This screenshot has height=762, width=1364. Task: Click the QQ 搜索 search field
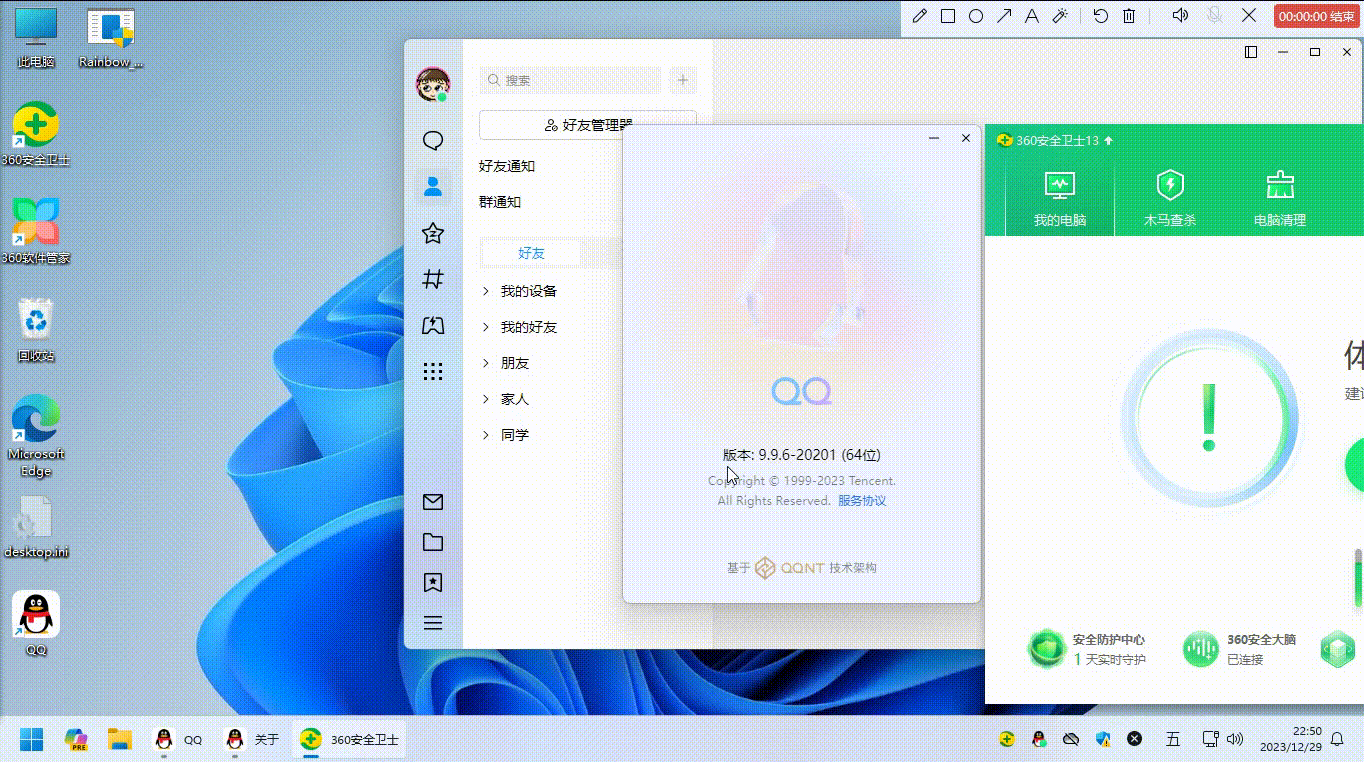pos(571,80)
